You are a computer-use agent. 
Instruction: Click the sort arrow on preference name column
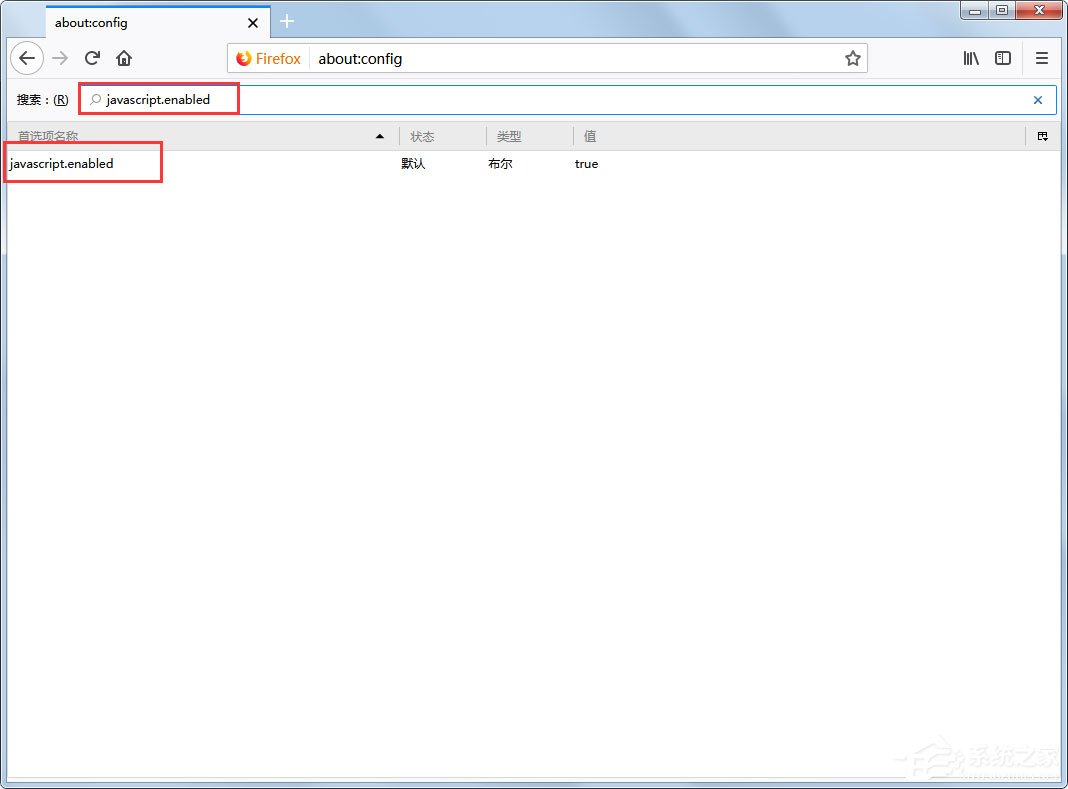(x=379, y=135)
